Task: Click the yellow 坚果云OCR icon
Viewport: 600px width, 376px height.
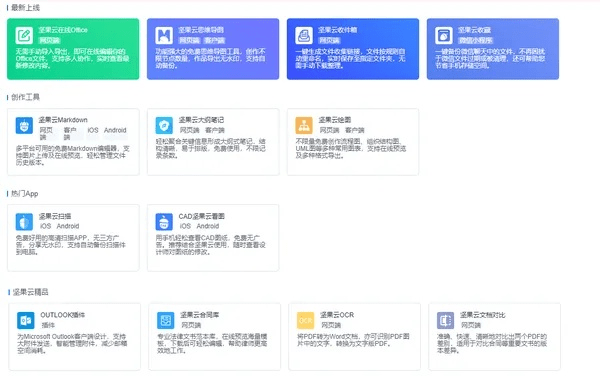Action: point(306,321)
